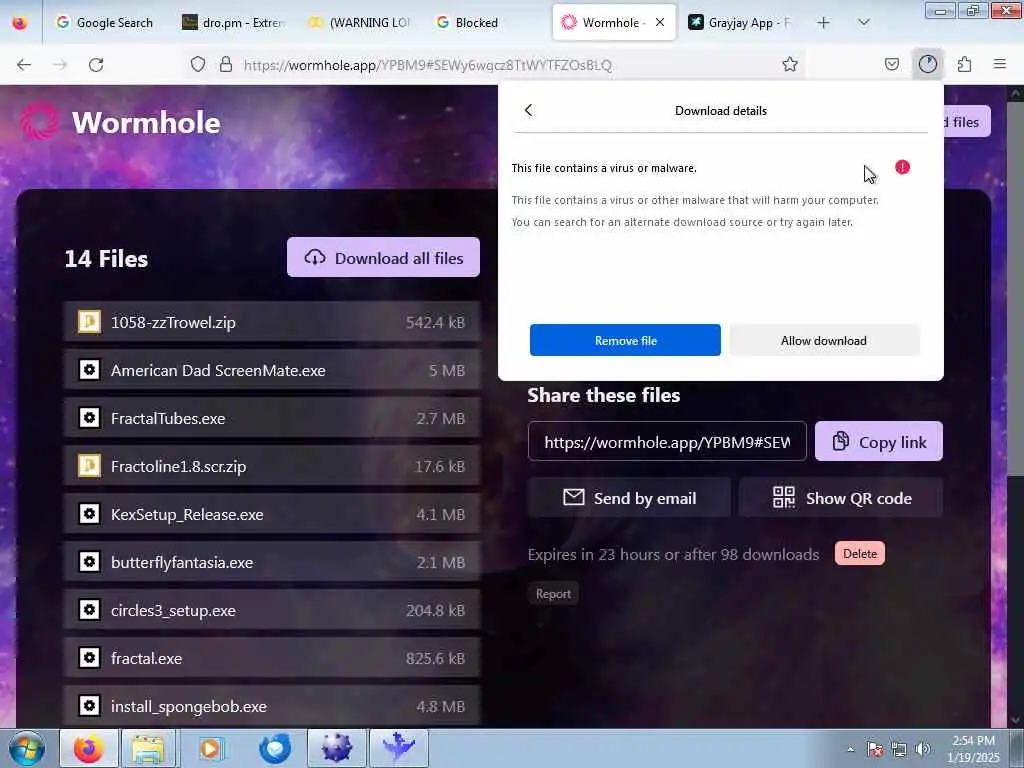Viewport: 1024px width, 768px height.
Task: Open the media player taskbar icon
Action: click(211, 748)
